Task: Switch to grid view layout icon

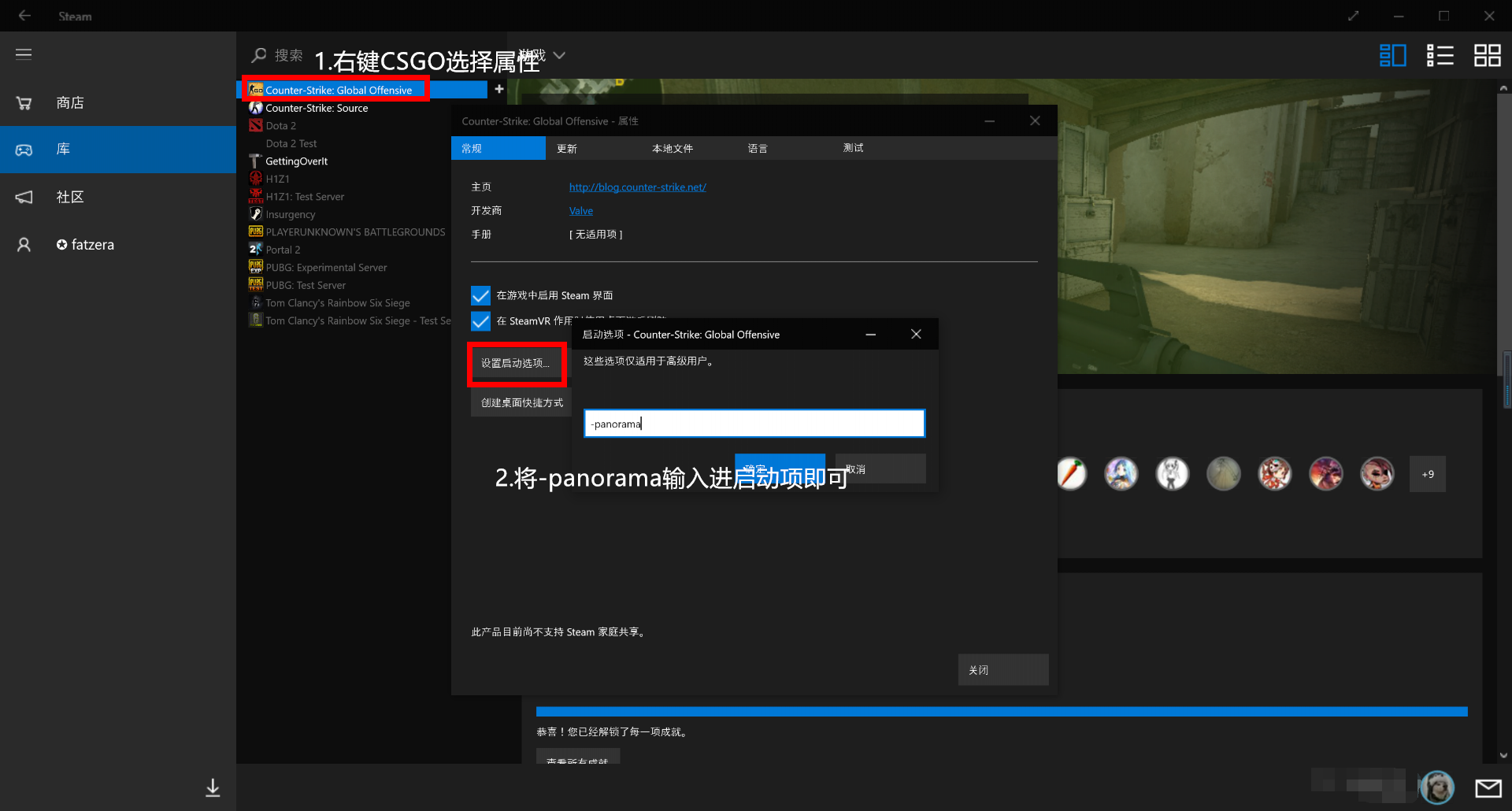Action: [1487, 55]
